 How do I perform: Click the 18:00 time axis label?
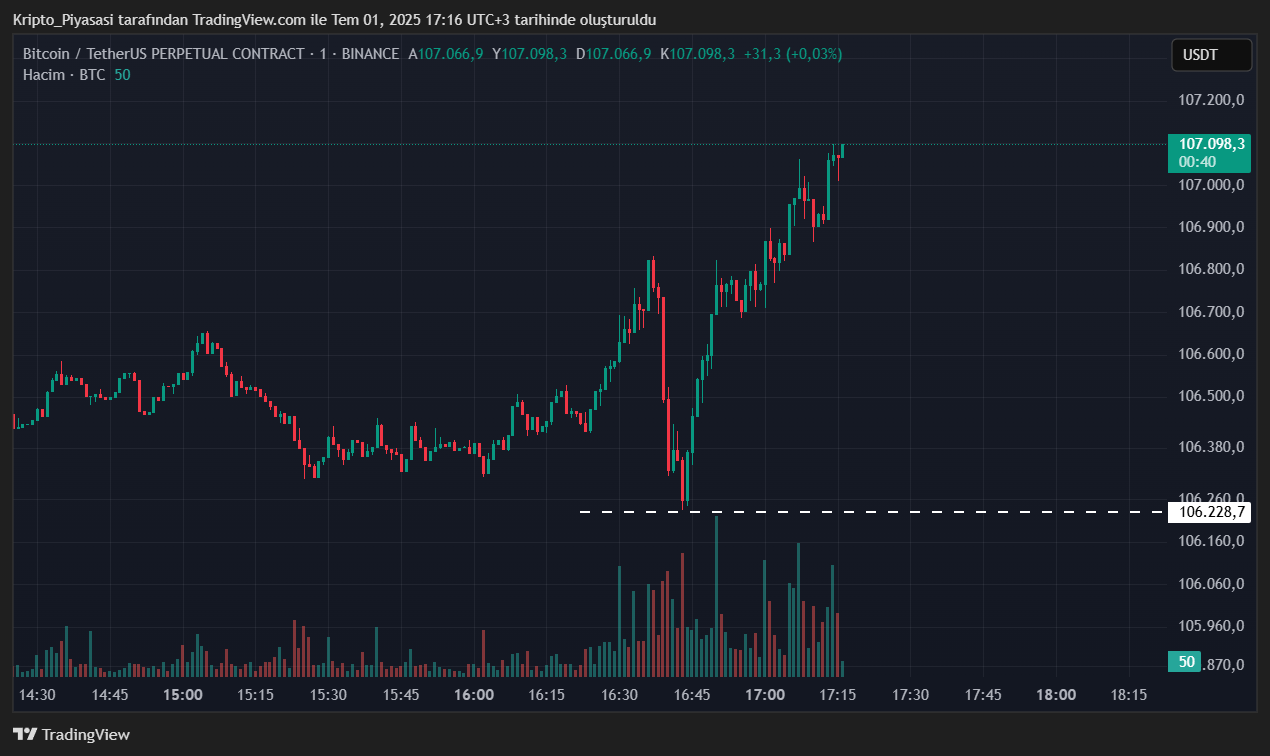pyautogui.click(x=1056, y=695)
